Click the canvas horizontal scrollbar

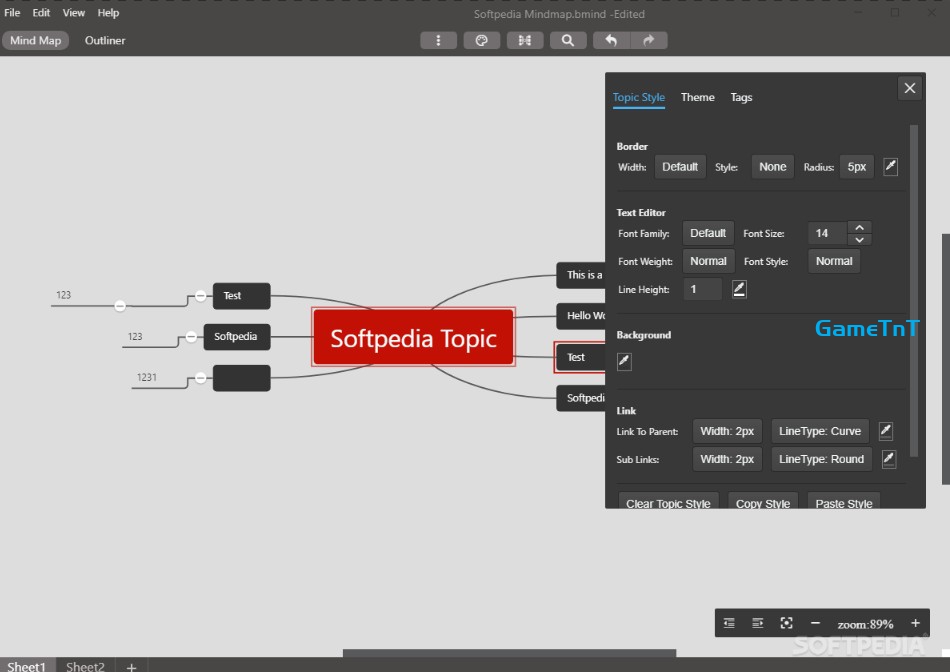509,653
